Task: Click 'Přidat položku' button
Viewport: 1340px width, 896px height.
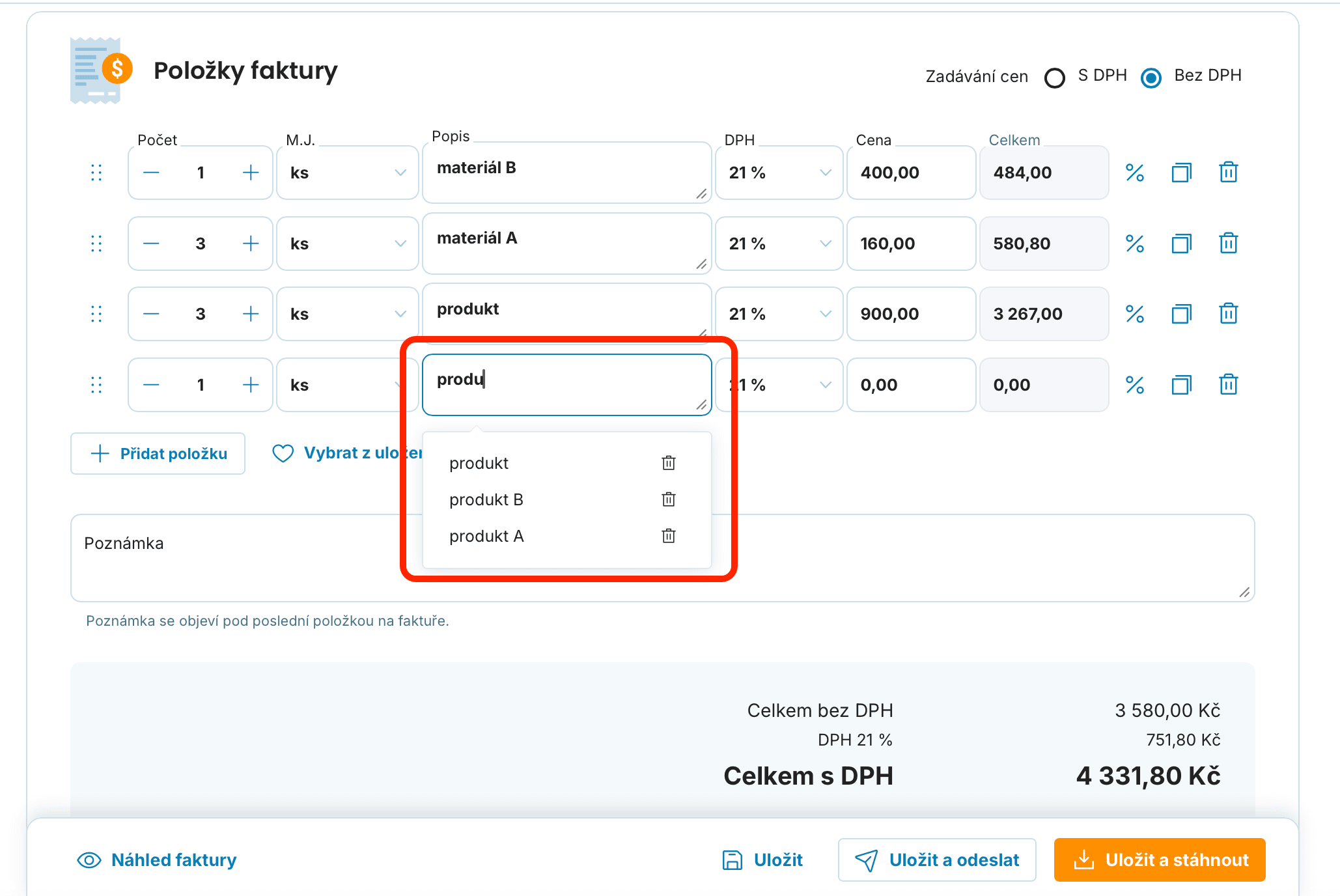Action: [158, 453]
